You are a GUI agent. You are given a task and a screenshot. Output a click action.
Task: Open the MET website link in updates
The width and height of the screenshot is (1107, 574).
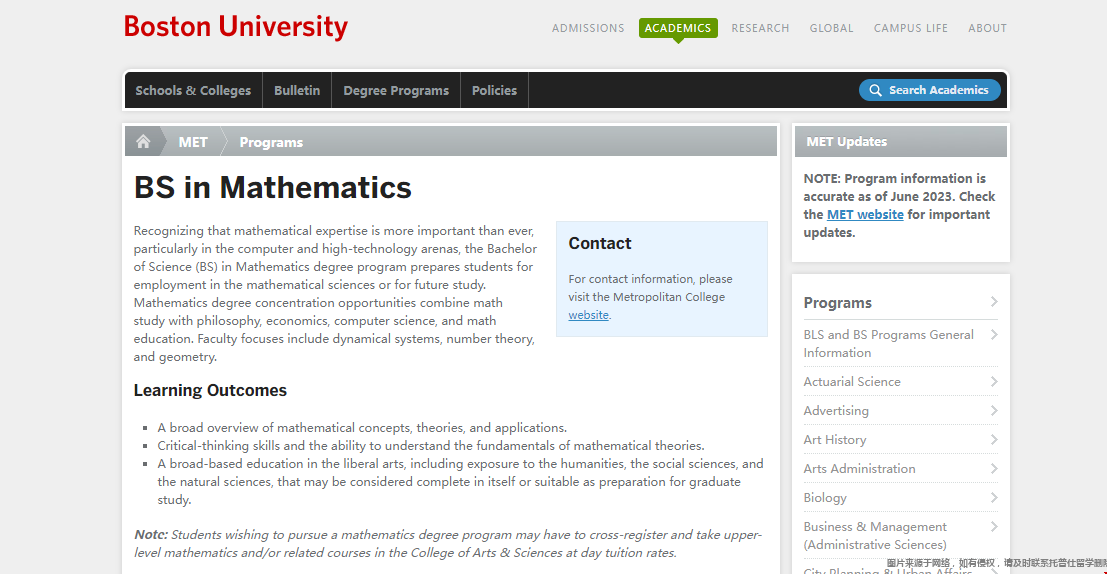[x=865, y=215]
